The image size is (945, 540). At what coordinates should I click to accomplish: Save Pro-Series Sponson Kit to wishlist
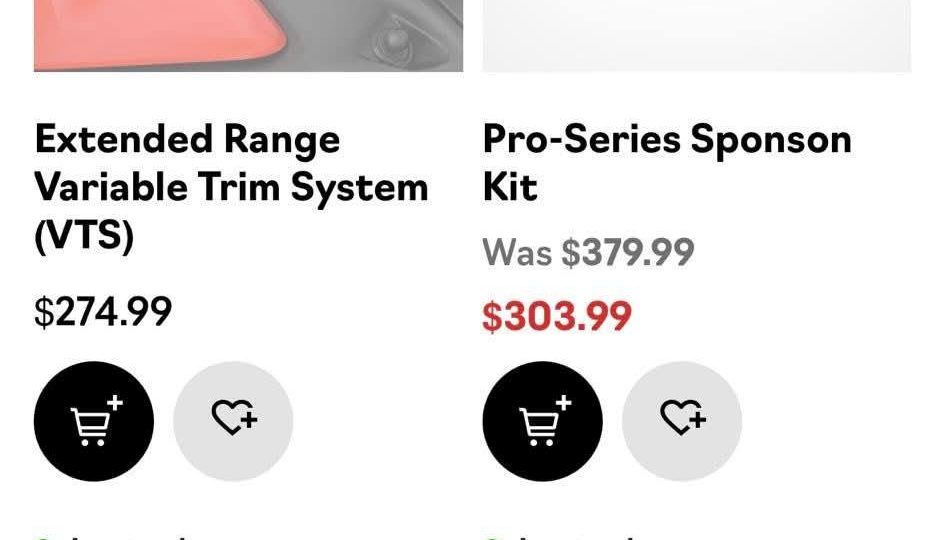click(682, 421)
